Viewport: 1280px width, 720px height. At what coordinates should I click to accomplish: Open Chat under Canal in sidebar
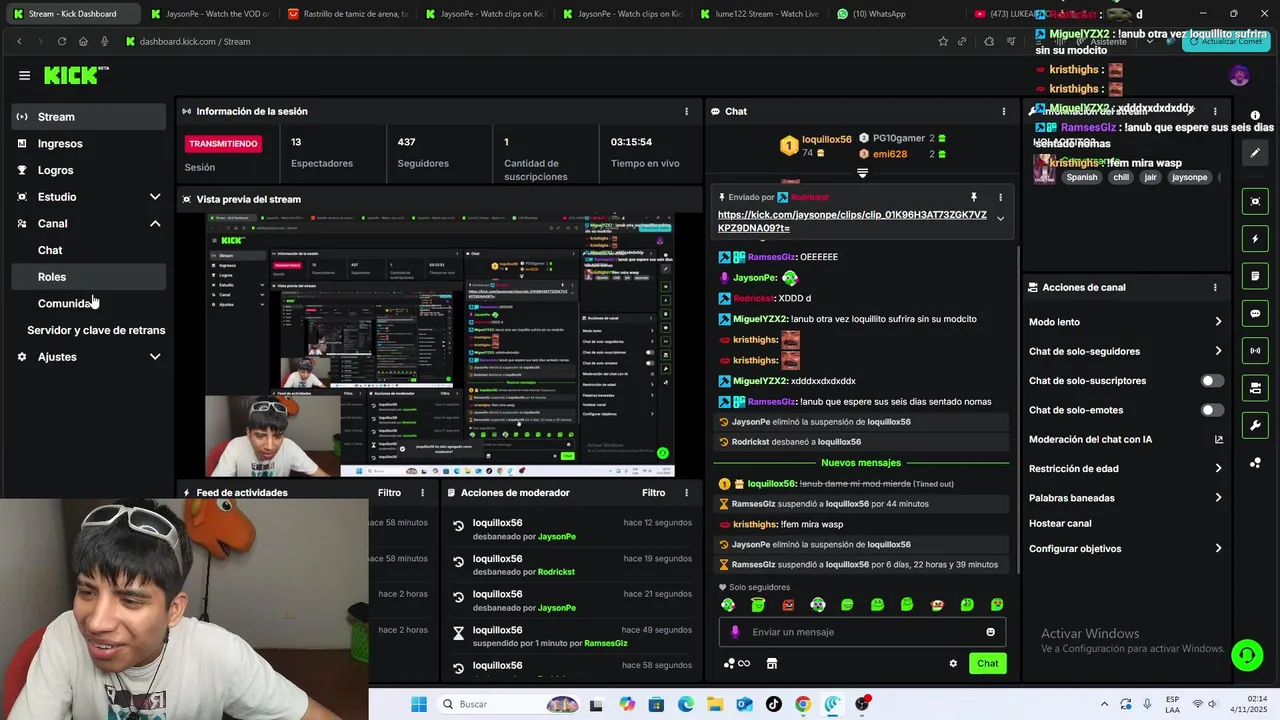90,250
